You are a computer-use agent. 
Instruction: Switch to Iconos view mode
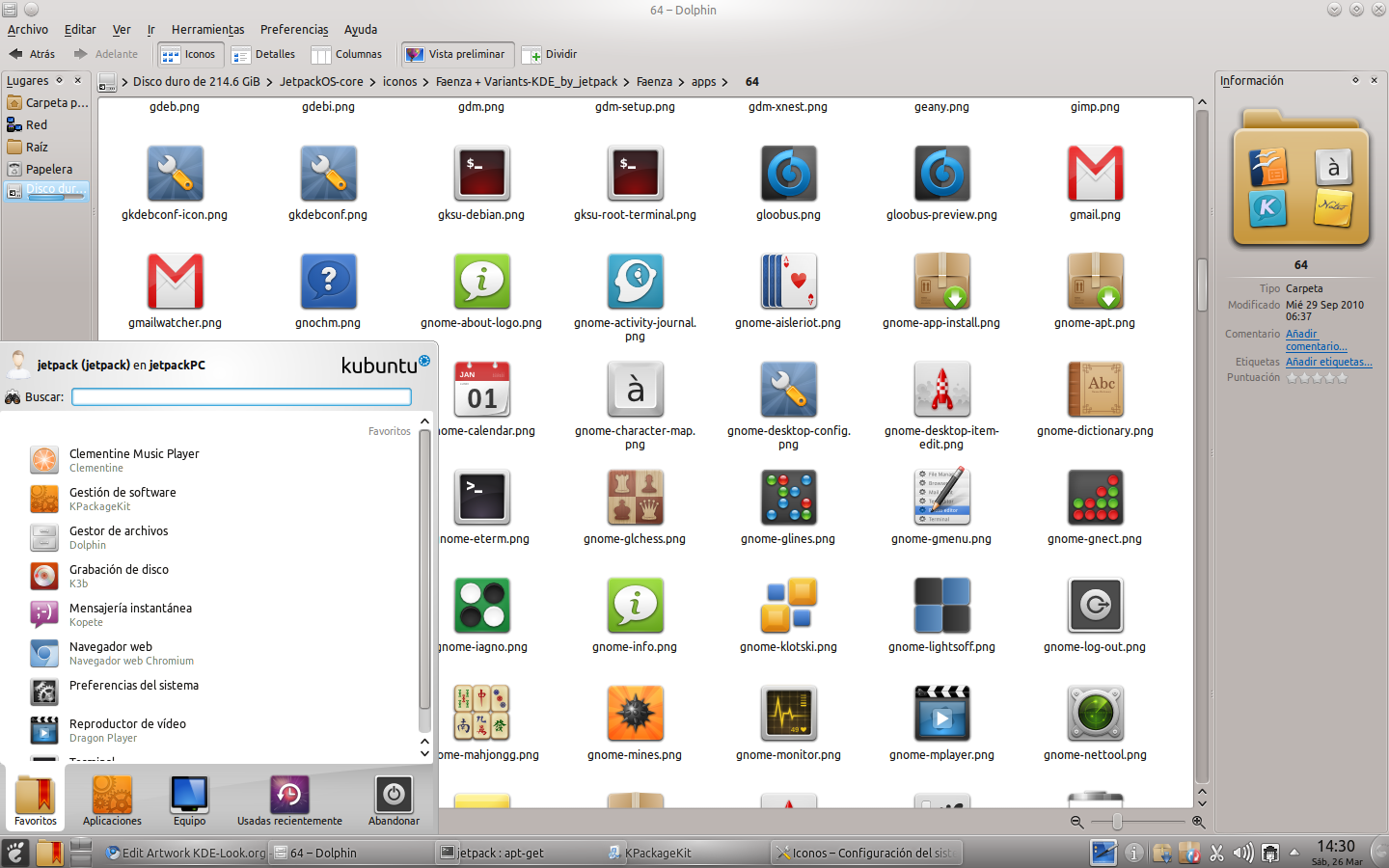click(190, 55)
